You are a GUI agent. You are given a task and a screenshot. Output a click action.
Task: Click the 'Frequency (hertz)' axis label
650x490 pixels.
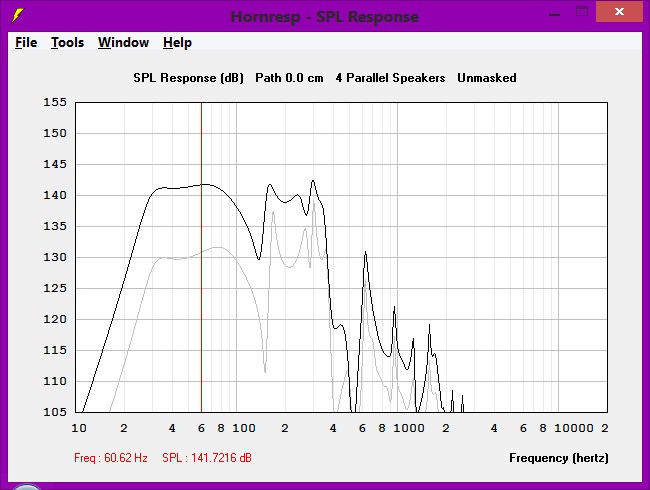(x=559, y=458)
